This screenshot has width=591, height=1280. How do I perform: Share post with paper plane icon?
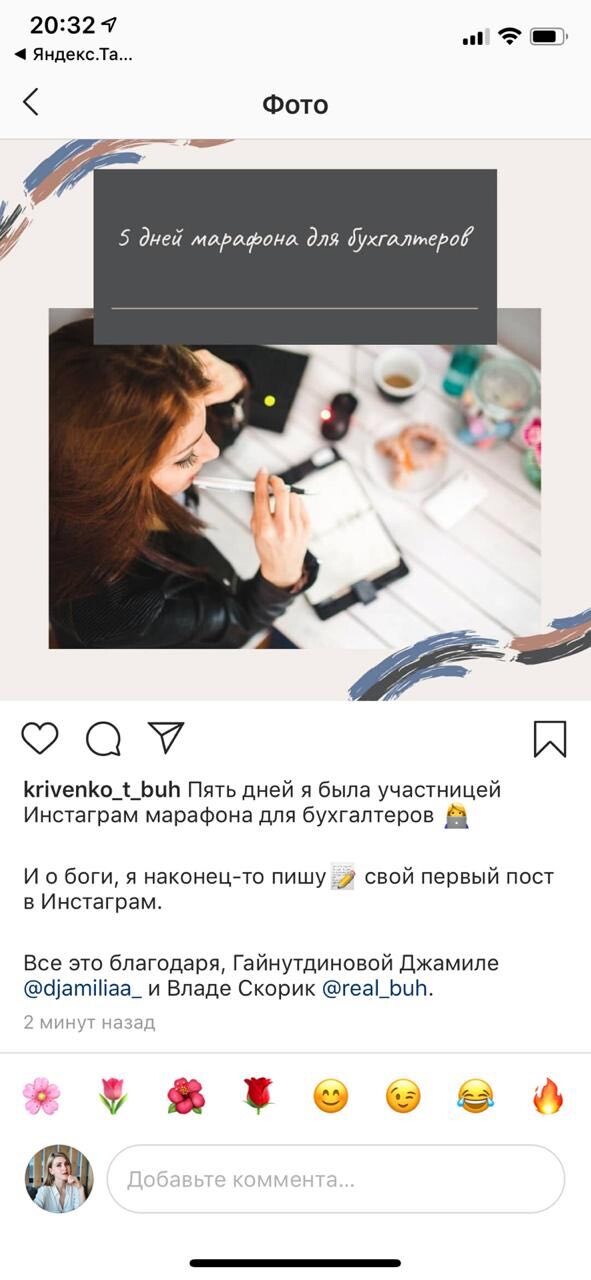click(166, 738)
